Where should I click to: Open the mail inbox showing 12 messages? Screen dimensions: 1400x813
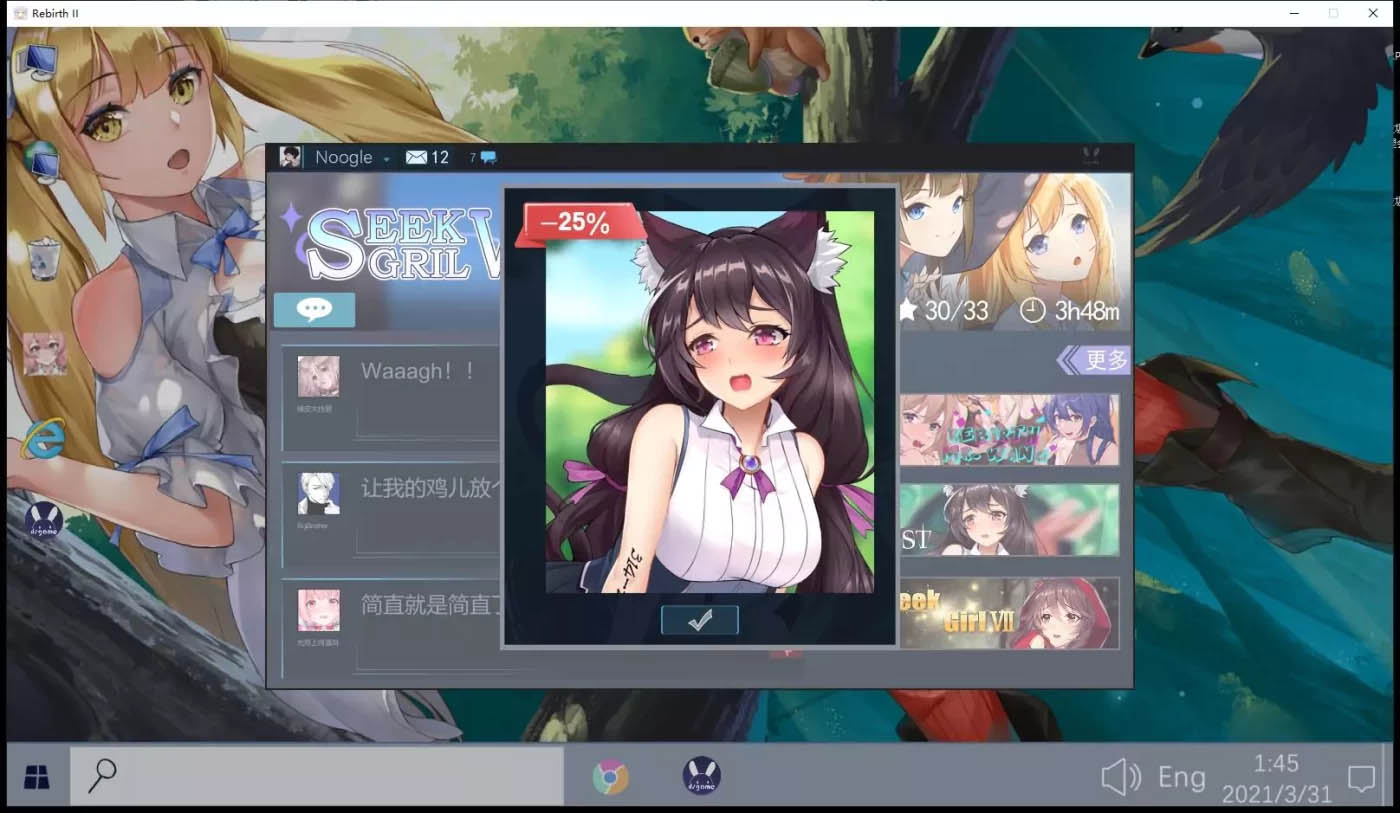(x=426, y=157)
